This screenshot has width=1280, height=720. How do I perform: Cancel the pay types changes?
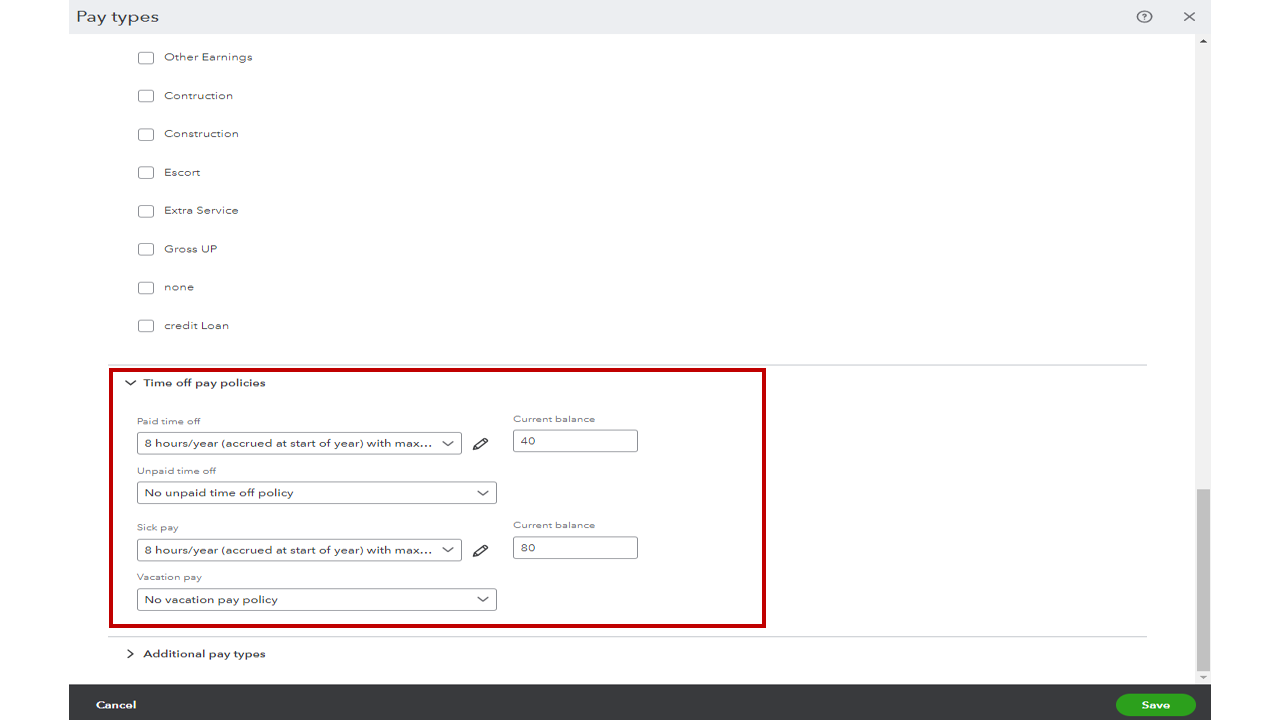pyautogui.click(x=115, y=704)
